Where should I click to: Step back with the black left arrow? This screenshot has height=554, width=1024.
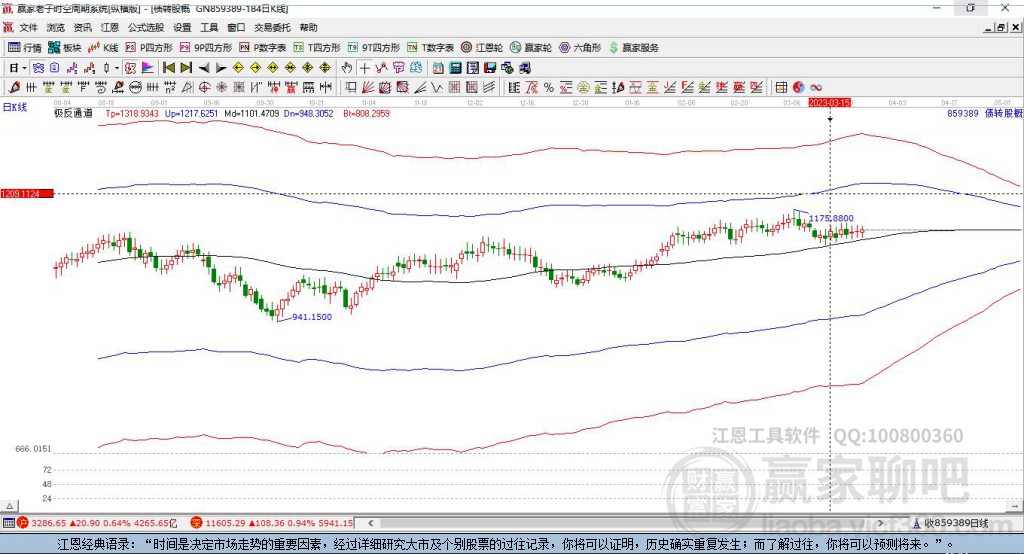[x=204, y=68]
